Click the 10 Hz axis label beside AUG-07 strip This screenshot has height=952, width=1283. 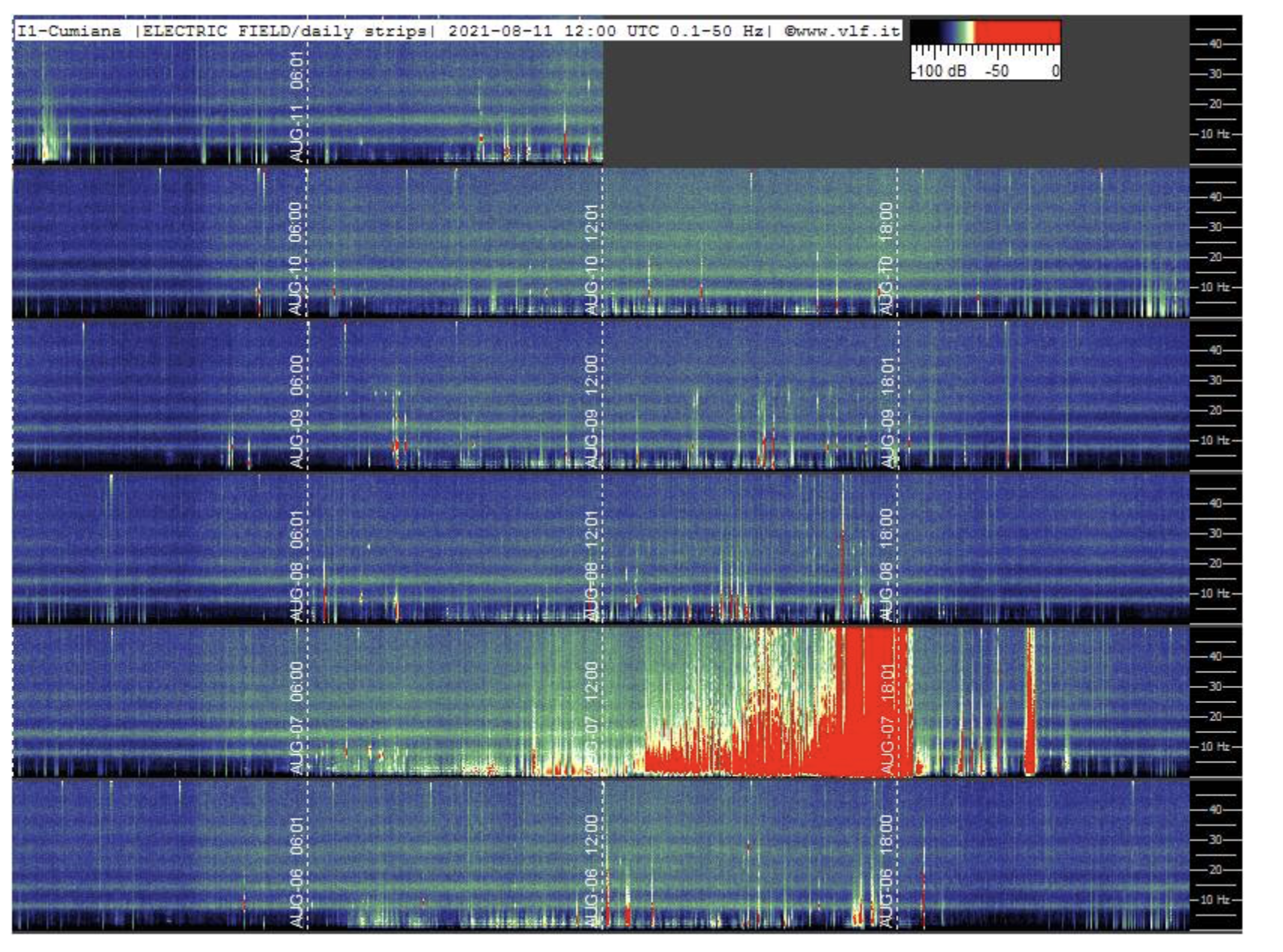(x=1215, y=747)
